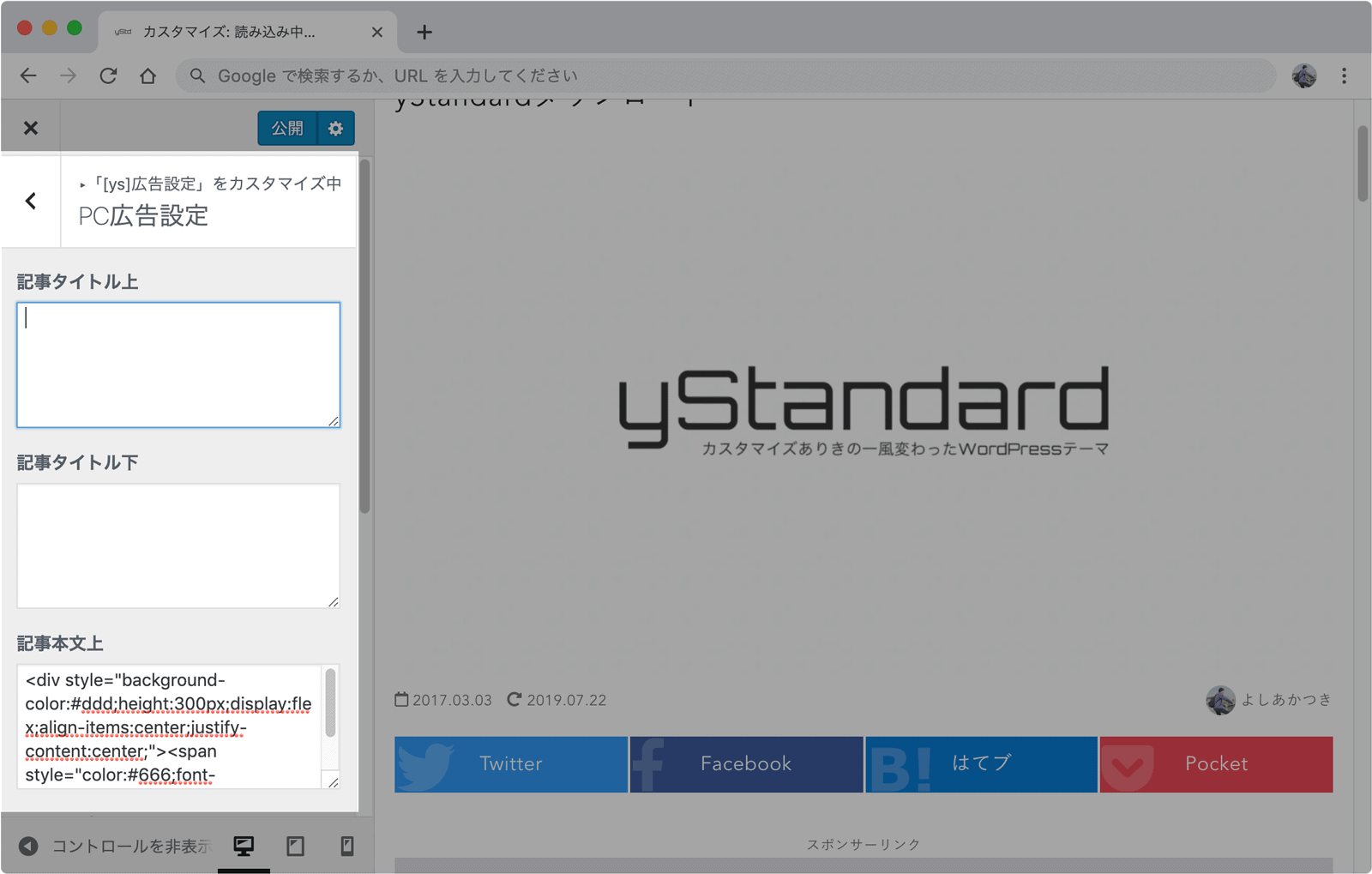This screenshot has width=1372, height=874.
Task: Reload the page with refresh icon
Action: [108, 75]
